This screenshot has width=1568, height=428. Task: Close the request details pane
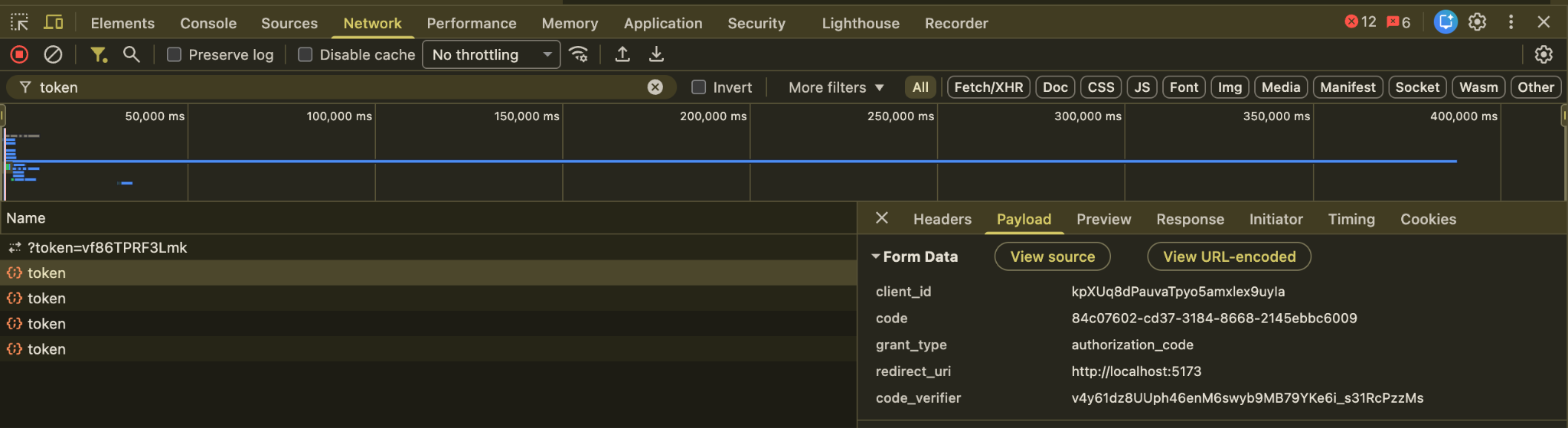tap(882, 218)
